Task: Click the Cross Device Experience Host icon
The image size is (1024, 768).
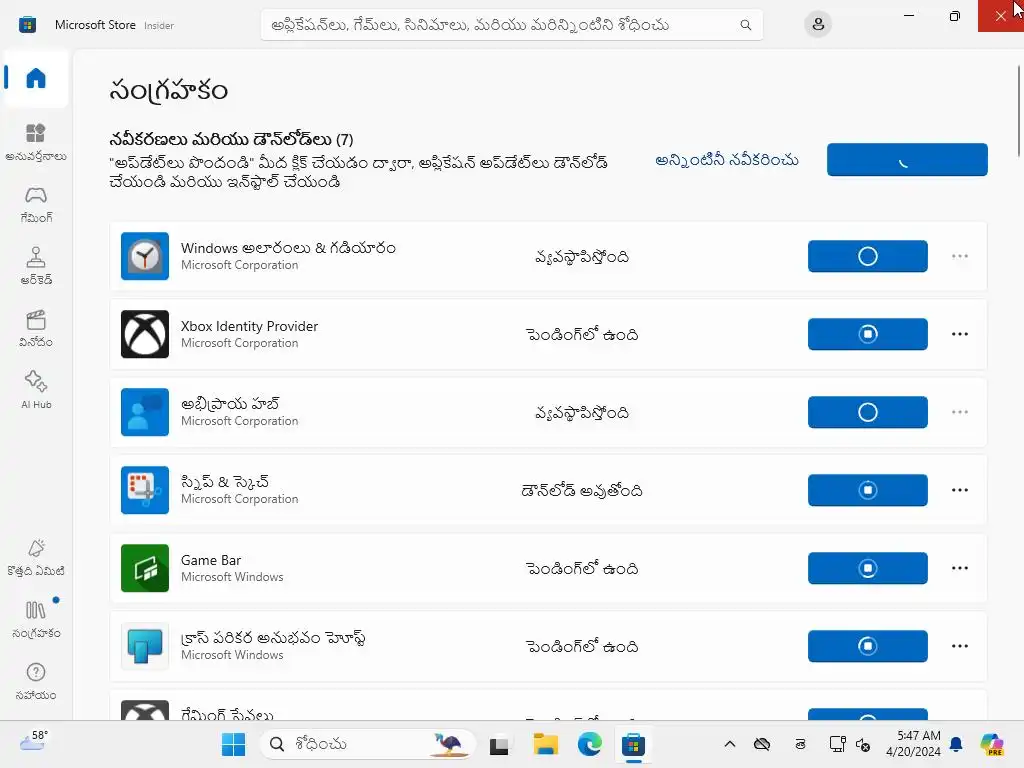Action: 145,646
